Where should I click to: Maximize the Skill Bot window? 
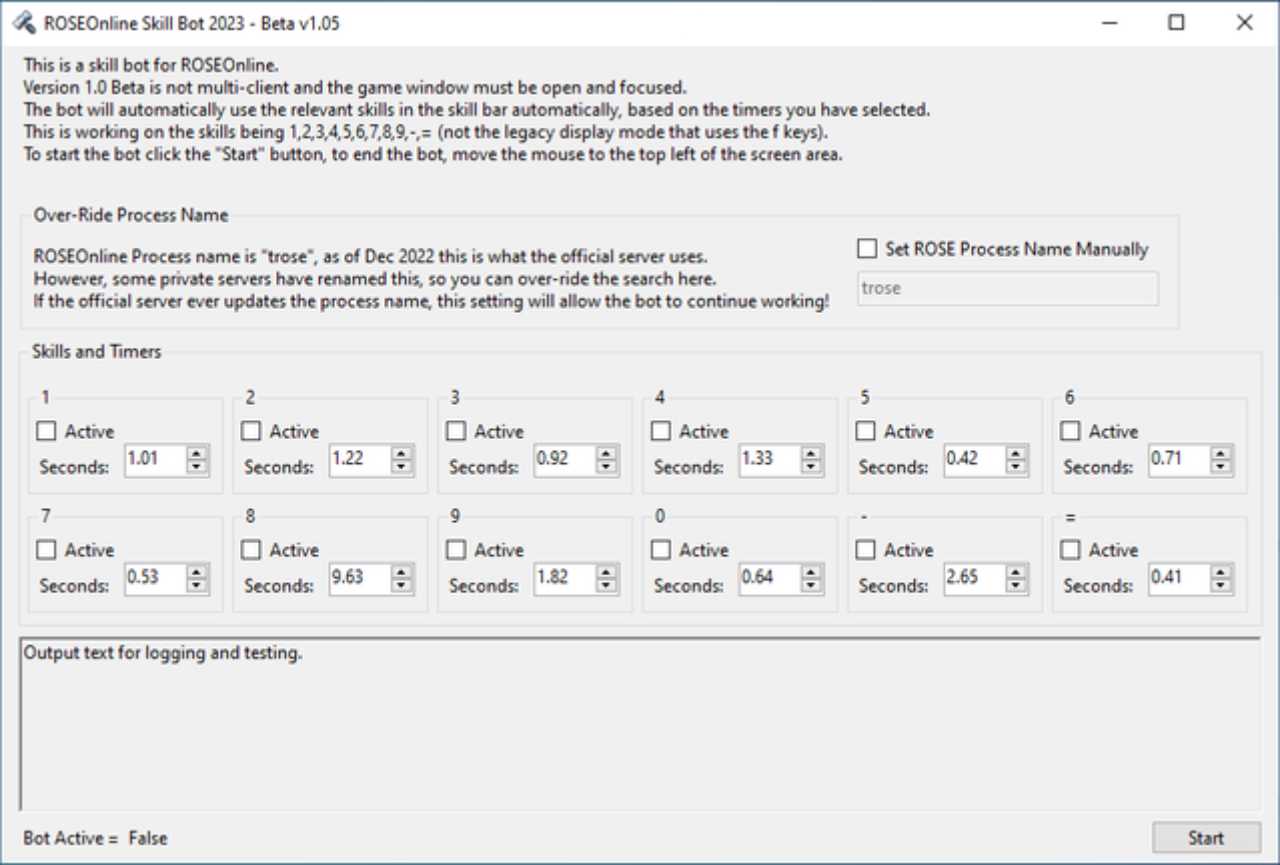pos(1177,23)
